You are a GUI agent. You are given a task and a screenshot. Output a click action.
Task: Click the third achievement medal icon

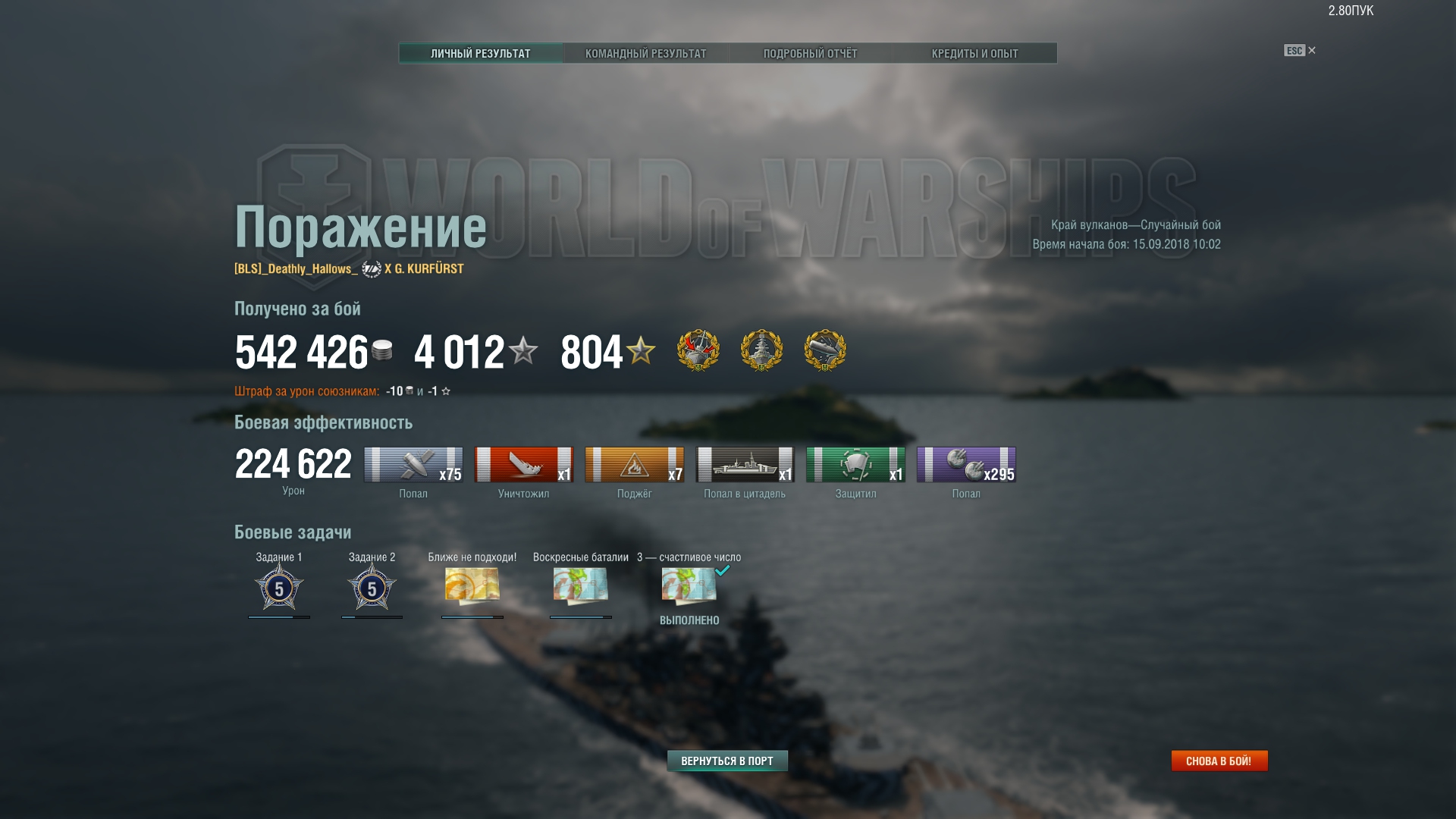[825, 350]
